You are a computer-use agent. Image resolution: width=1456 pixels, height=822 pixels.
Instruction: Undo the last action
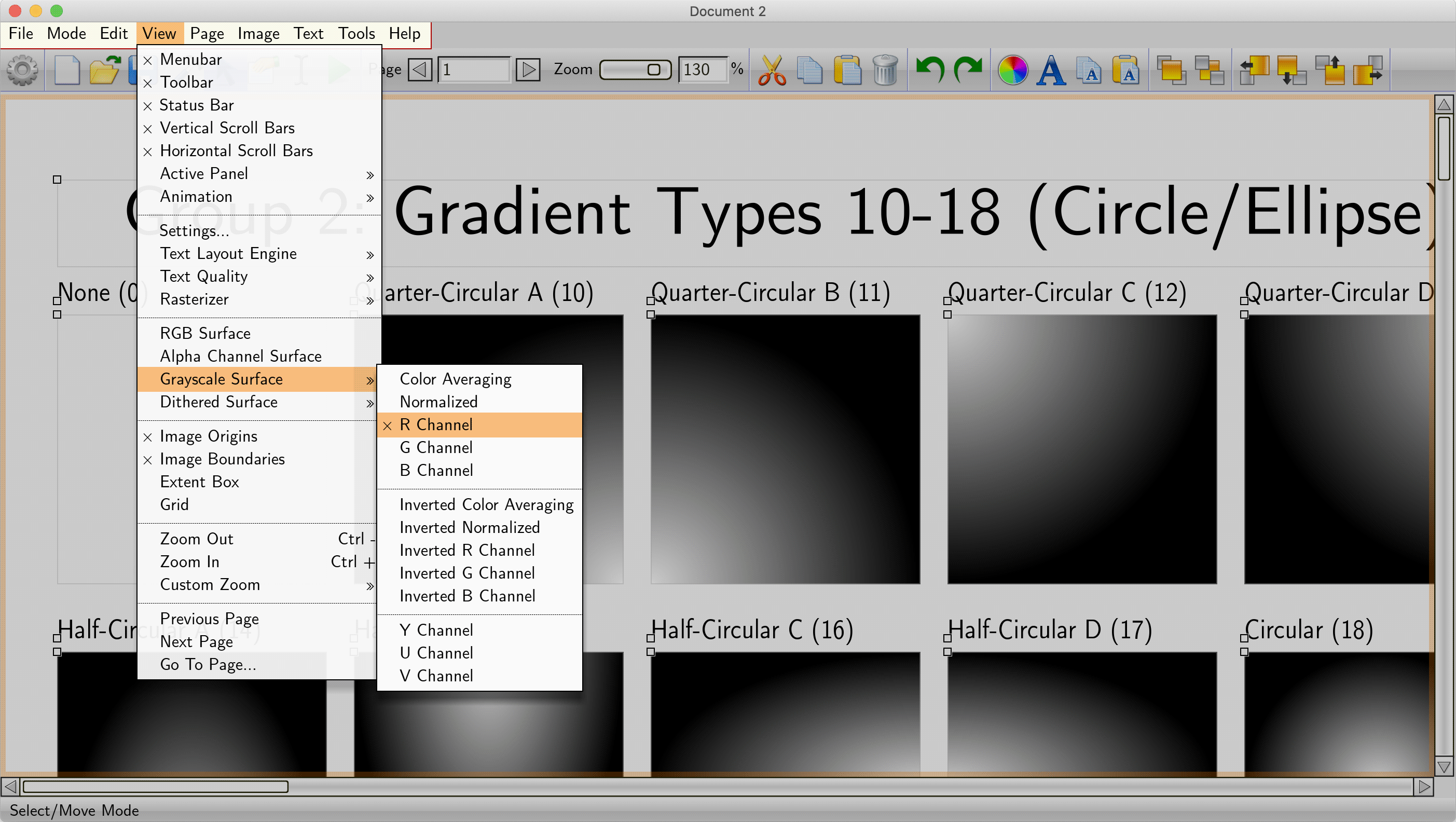click(930, 70)
